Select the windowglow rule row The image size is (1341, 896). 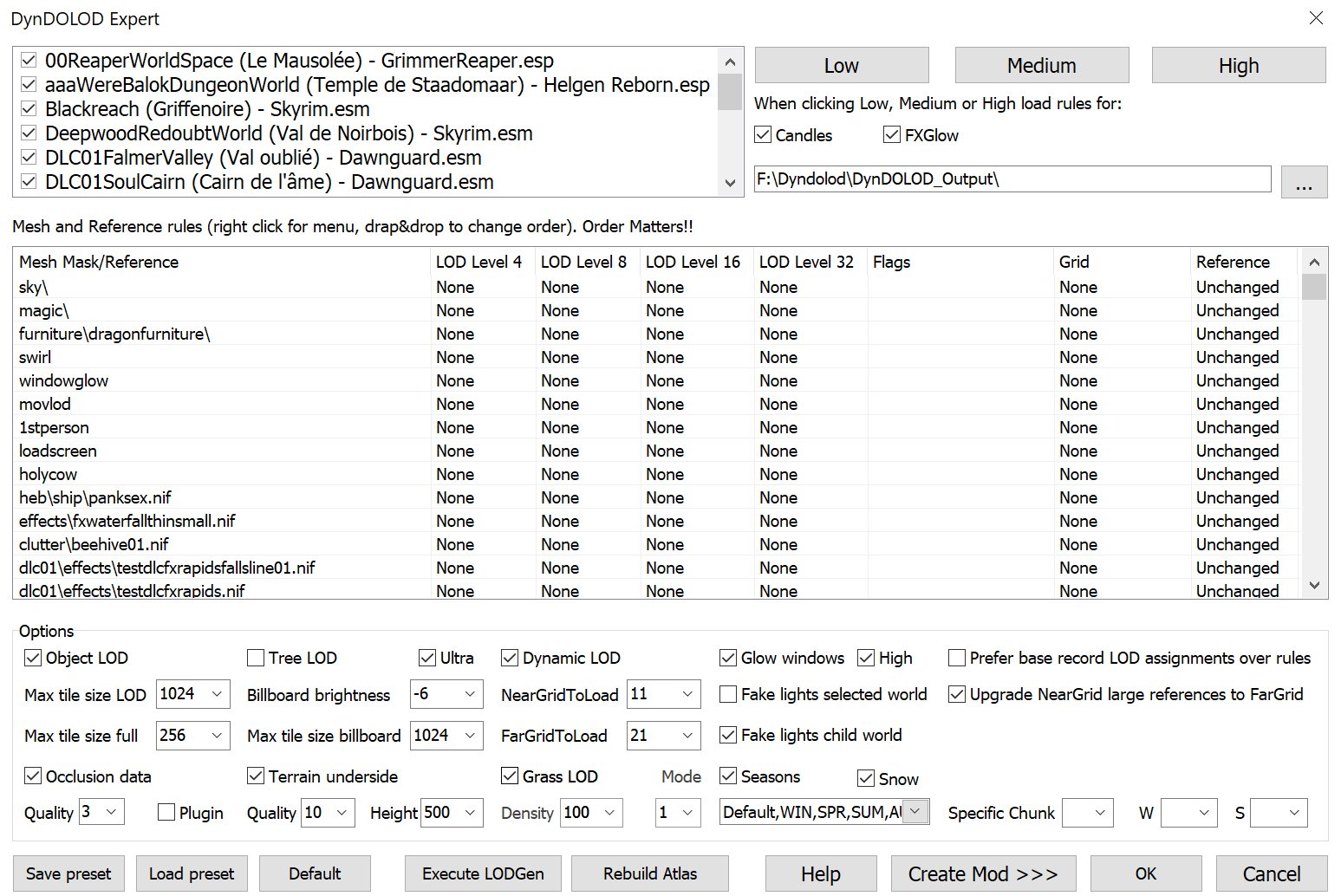click(x=657, y=380)
